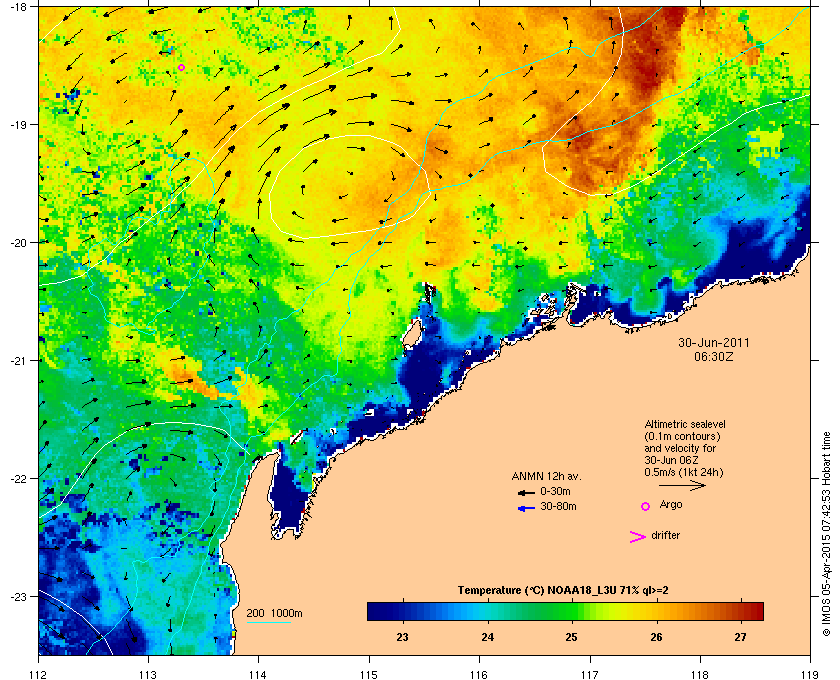840x680 pixels.
Task: Click the 27 tick label under the colorbar
Action: coord(740,637)
